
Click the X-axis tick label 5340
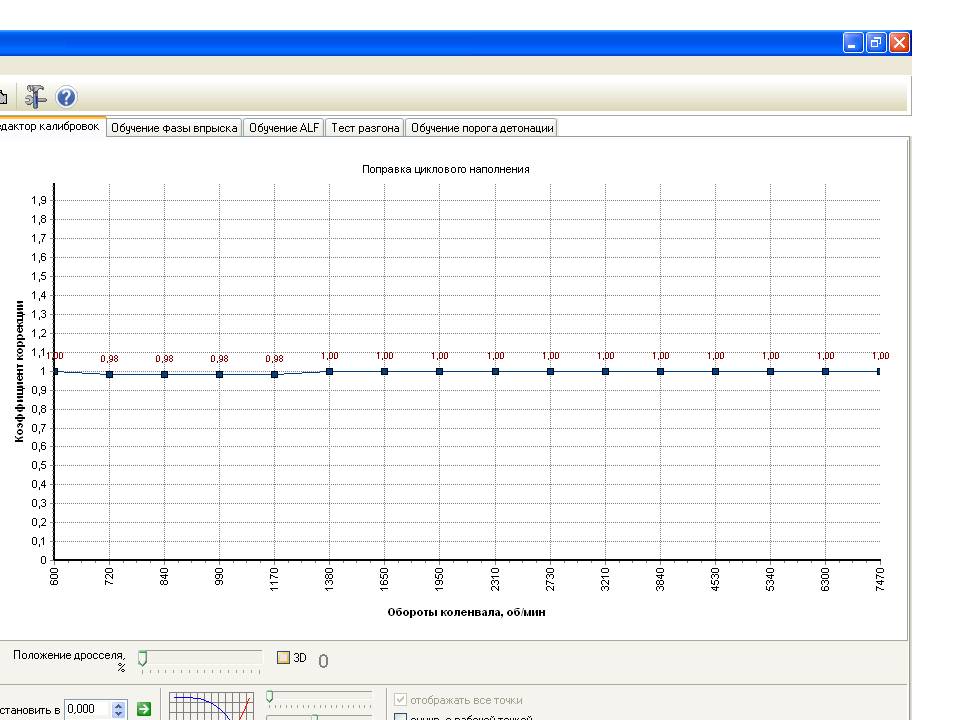[771, 579]
